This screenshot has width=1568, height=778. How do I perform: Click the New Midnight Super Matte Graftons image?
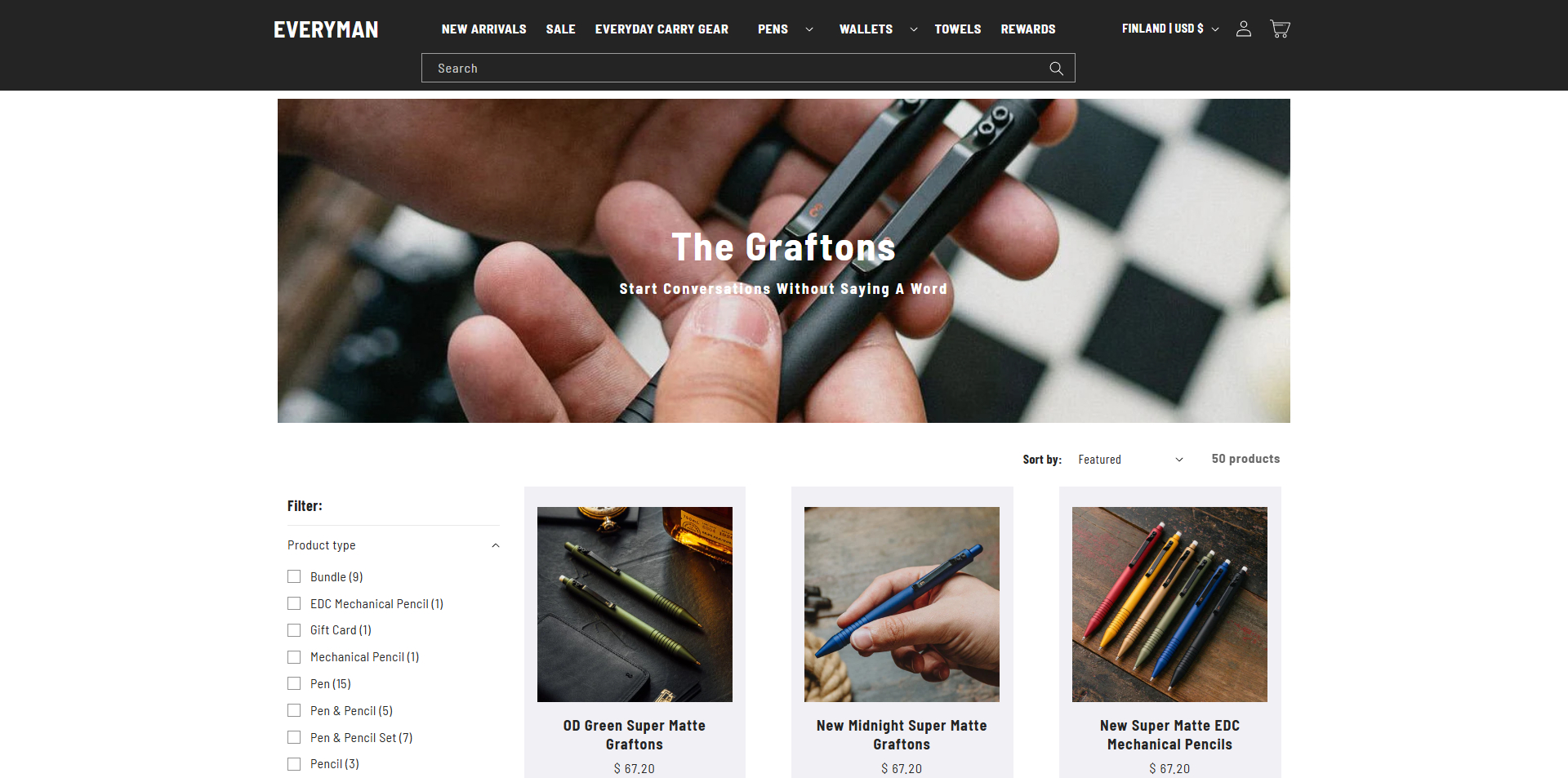[x=902, y=604]
